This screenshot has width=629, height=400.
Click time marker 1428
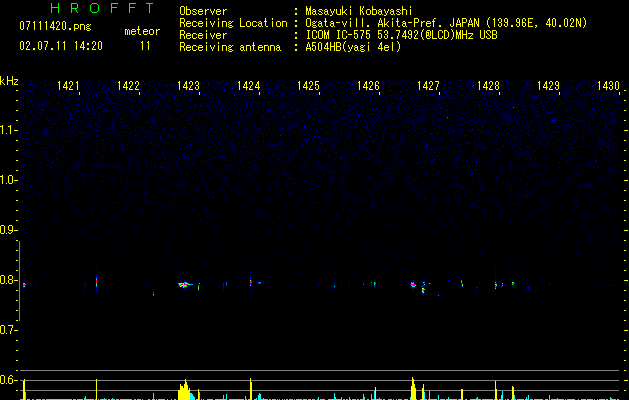488,86
